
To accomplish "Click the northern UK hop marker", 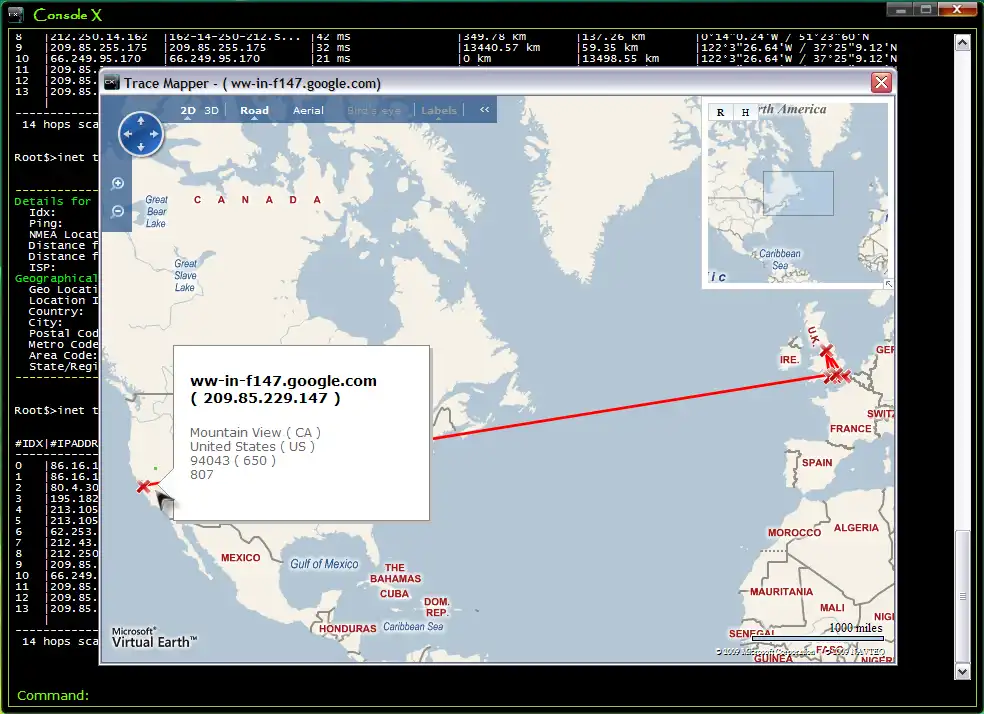I will click(826, 350).
